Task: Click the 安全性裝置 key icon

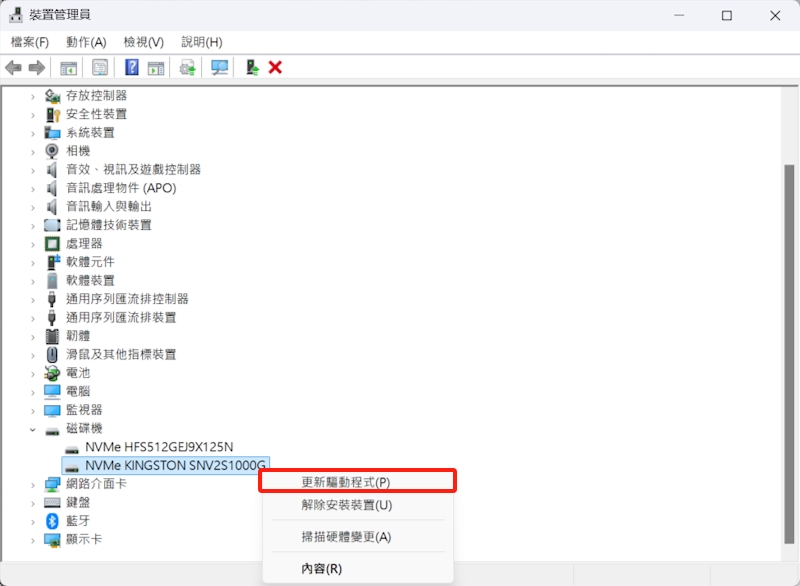Action: [x=52, y=114]
